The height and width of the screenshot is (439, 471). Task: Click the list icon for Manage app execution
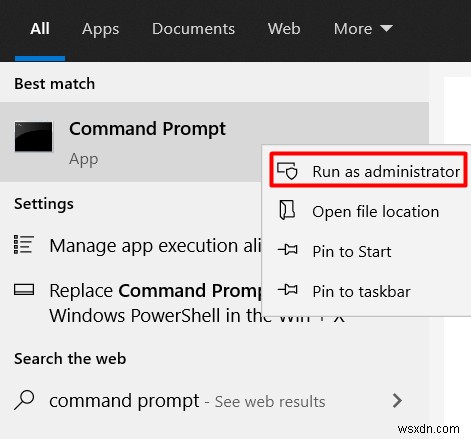tap(24, 244)
